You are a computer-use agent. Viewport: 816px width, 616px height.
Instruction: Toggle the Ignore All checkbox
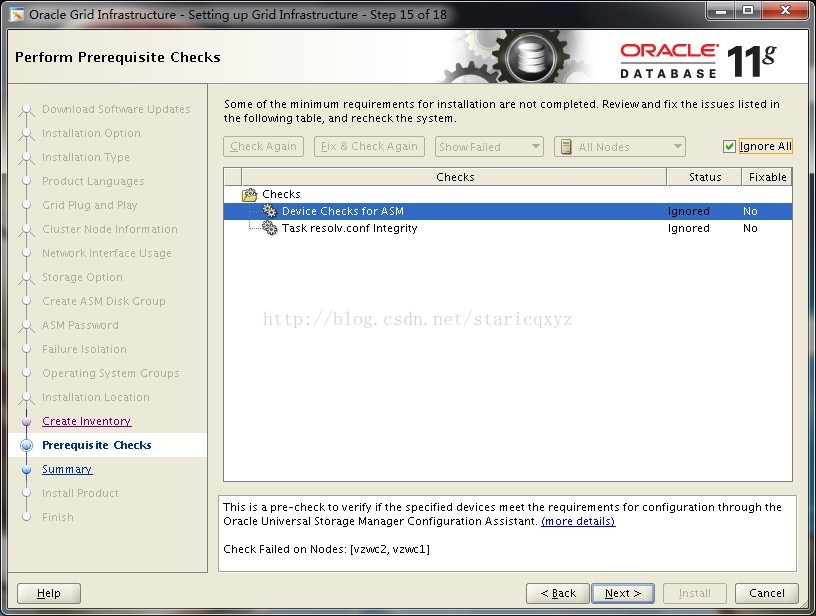click(729, 147)
